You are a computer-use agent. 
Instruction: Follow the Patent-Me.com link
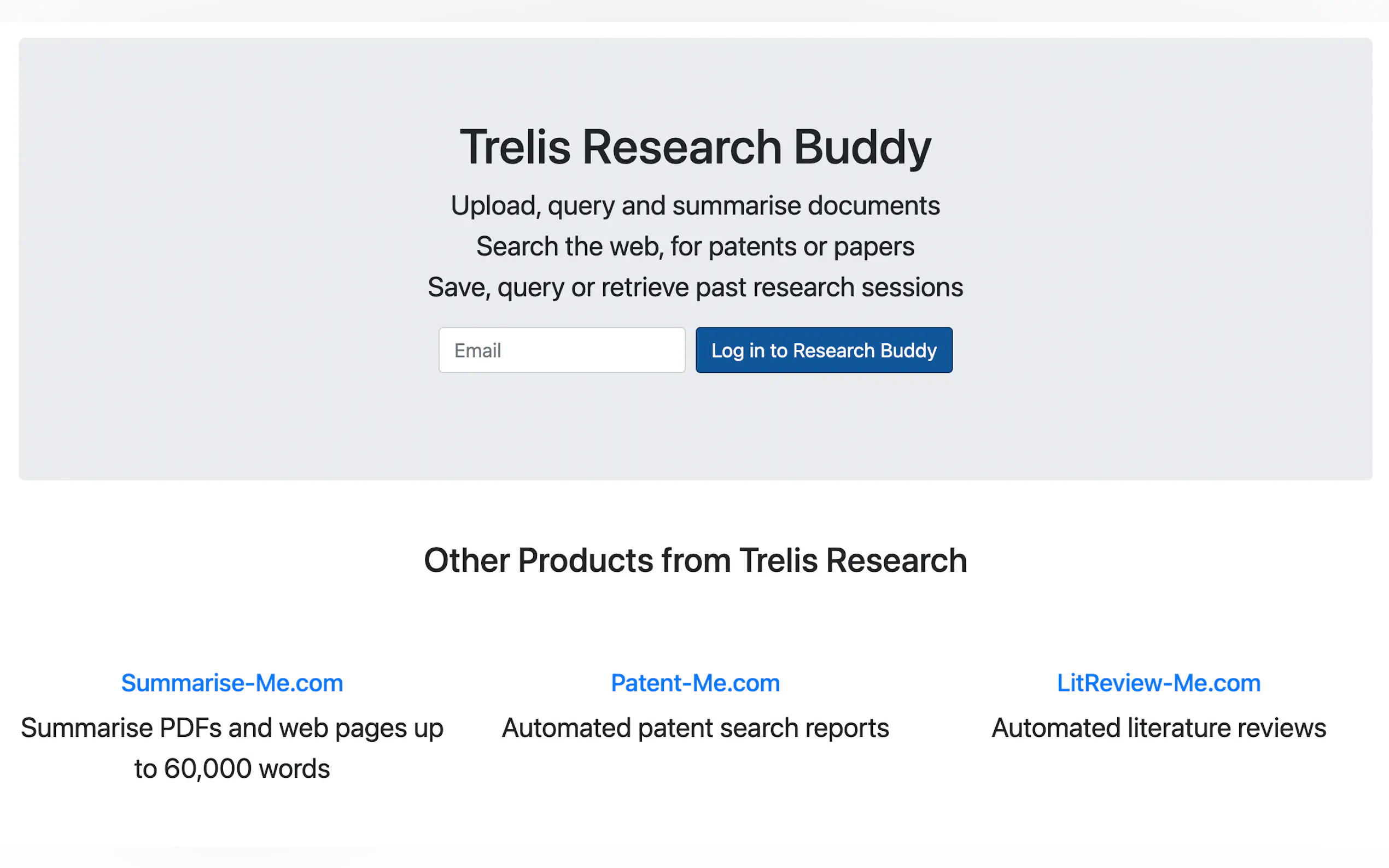695,683
